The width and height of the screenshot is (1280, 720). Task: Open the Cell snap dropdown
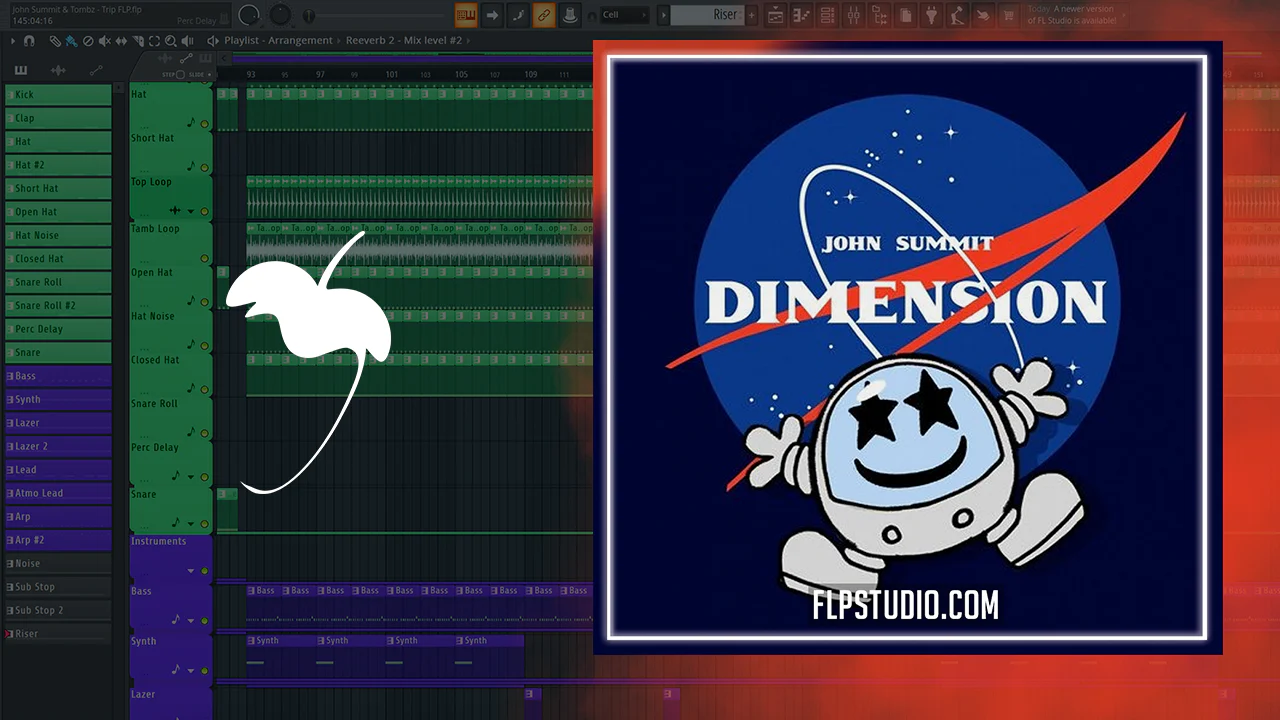click(624, 15)
